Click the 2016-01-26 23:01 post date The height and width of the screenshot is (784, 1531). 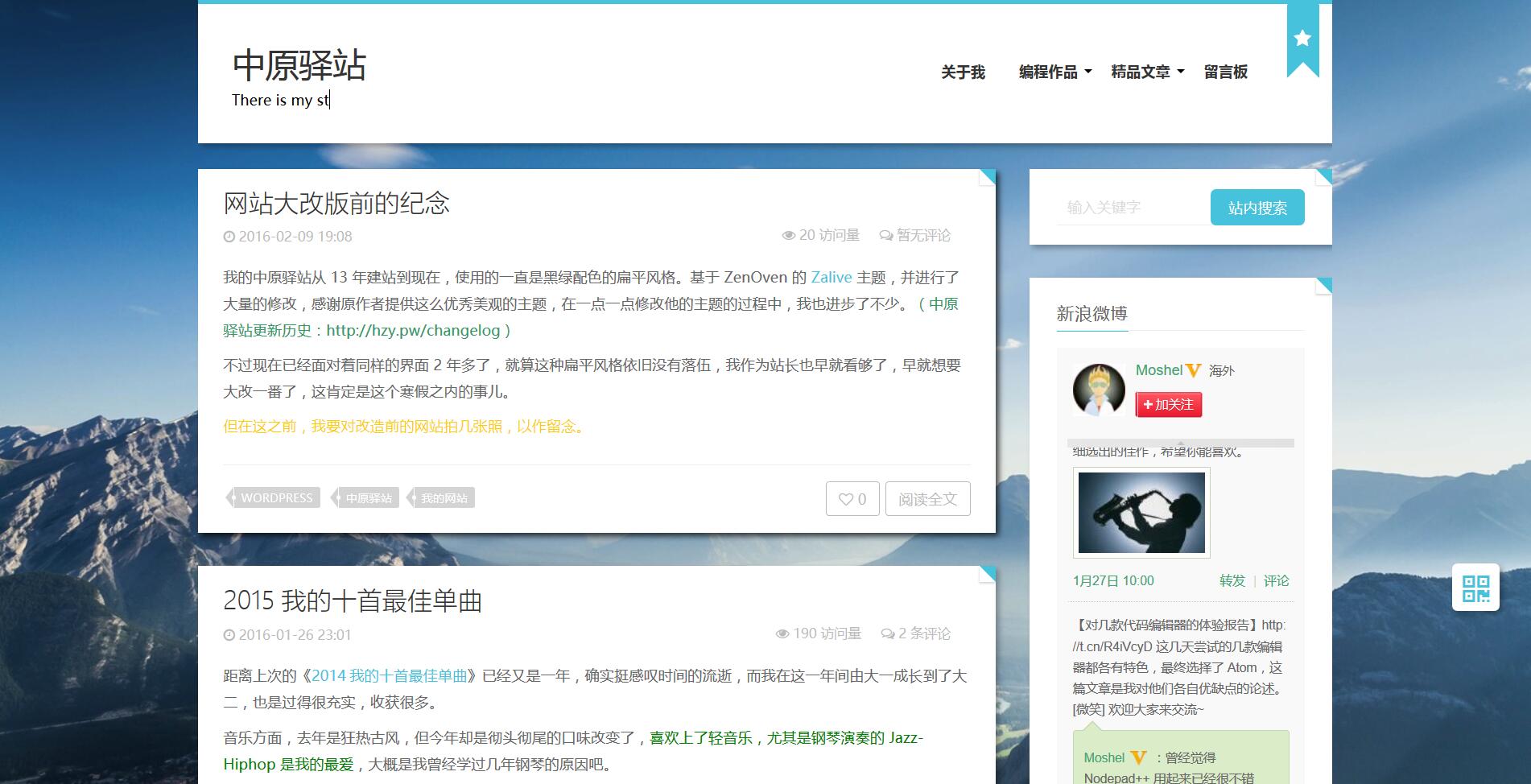287,635
